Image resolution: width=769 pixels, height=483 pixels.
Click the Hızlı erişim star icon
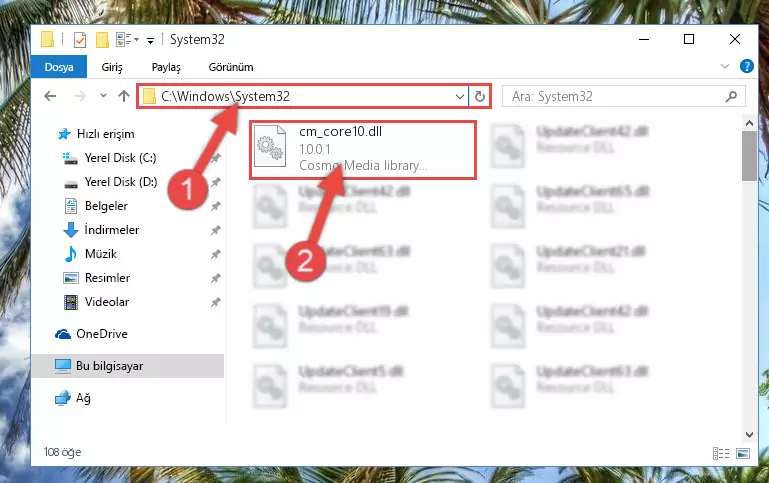click(x=64, y=134)
